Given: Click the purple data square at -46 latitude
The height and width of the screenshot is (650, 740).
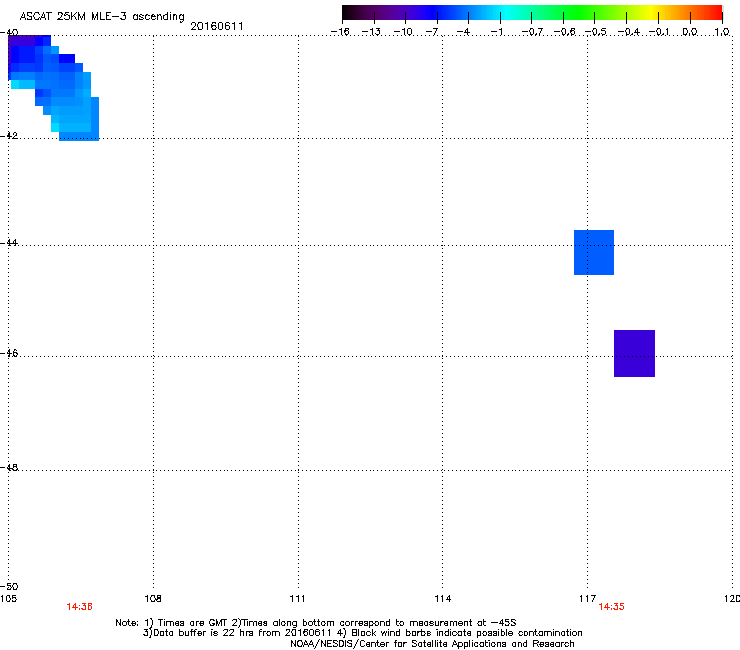Looking at the screenshot, I should point(634,353).
